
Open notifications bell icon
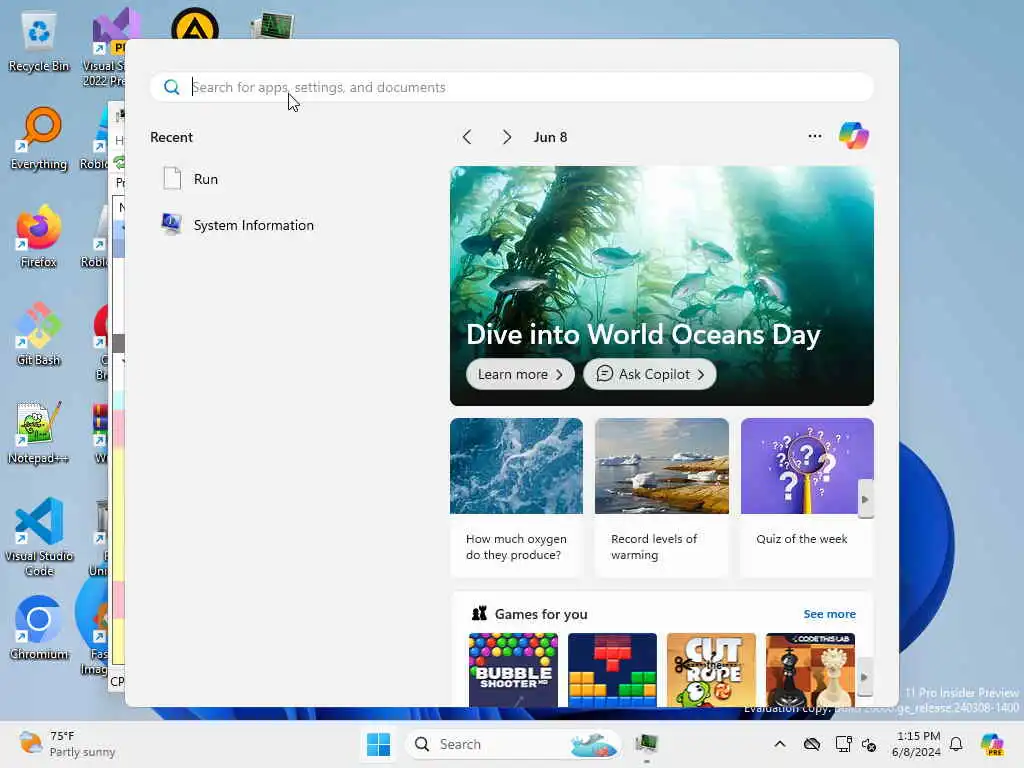coord(956,744)
